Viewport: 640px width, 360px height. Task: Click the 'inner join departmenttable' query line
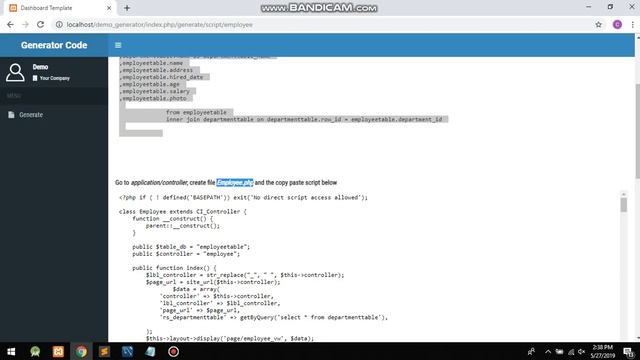click(304, 119)
